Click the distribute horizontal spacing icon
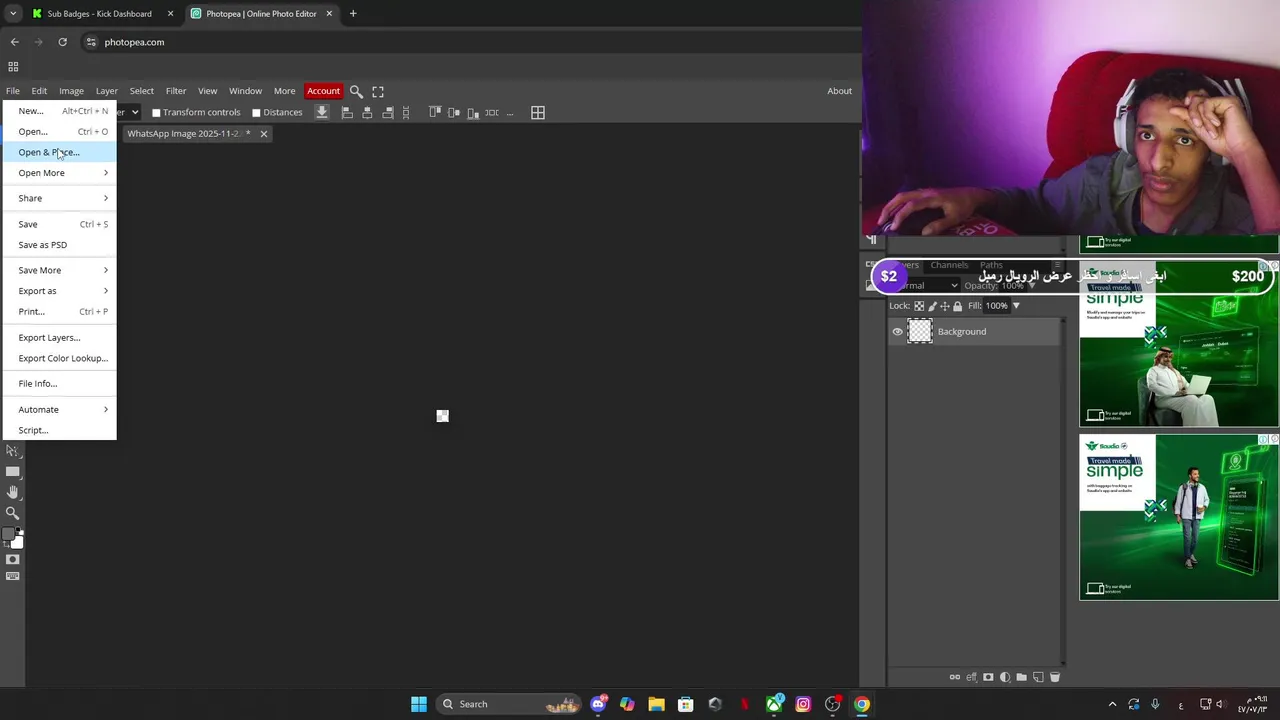 click(492, 113)
